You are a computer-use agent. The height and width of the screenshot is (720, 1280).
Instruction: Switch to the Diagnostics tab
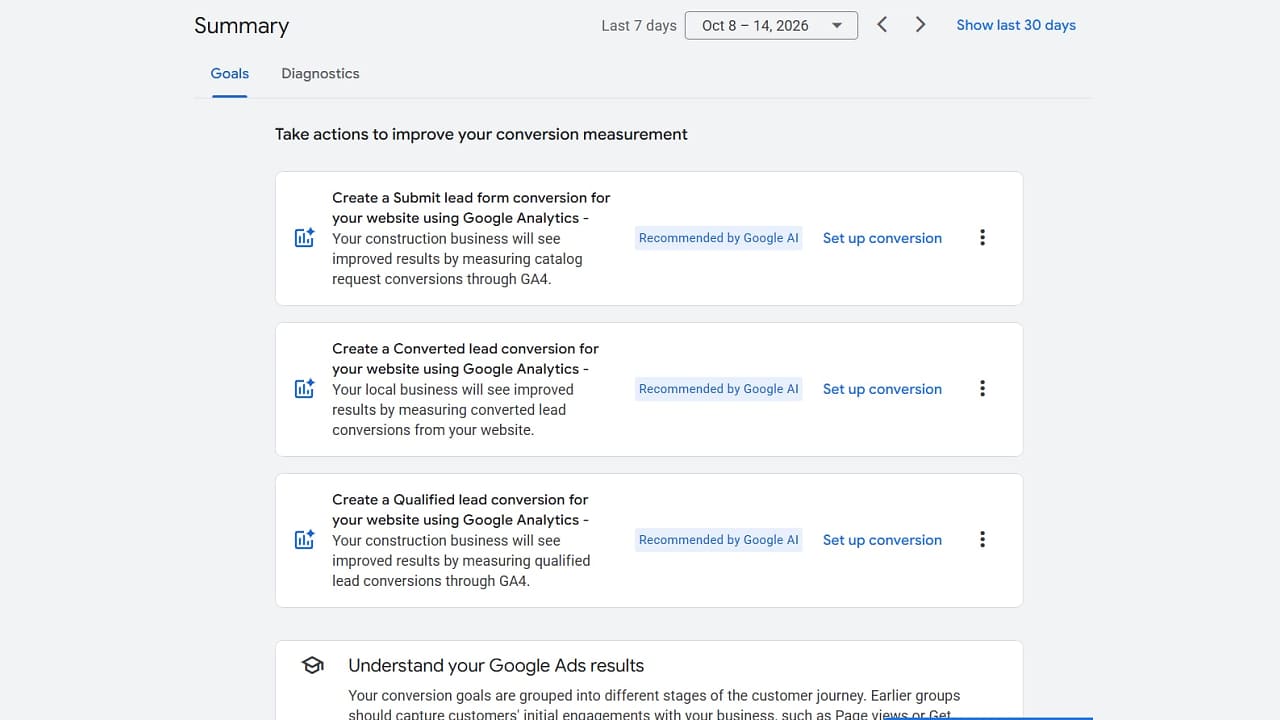click(x=320, y=74)
